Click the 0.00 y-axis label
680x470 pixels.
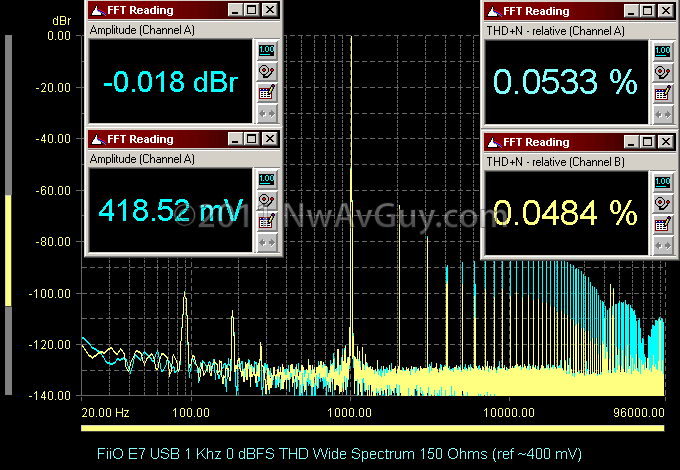[x=59, y=36]
